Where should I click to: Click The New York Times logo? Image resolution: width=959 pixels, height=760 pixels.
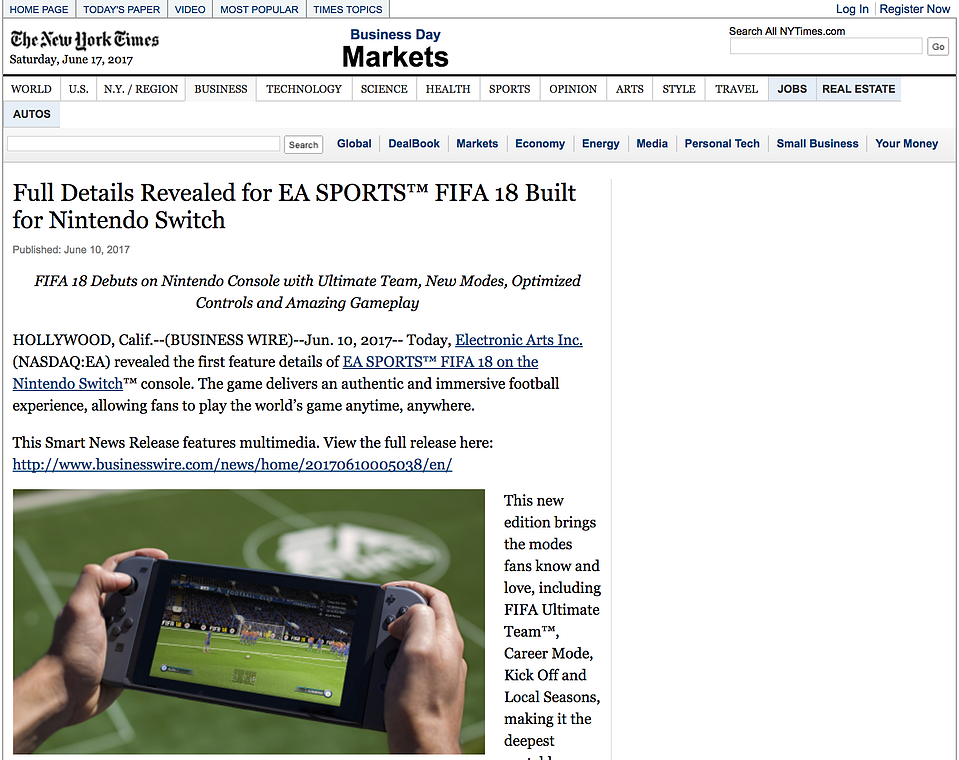(84, 40)
